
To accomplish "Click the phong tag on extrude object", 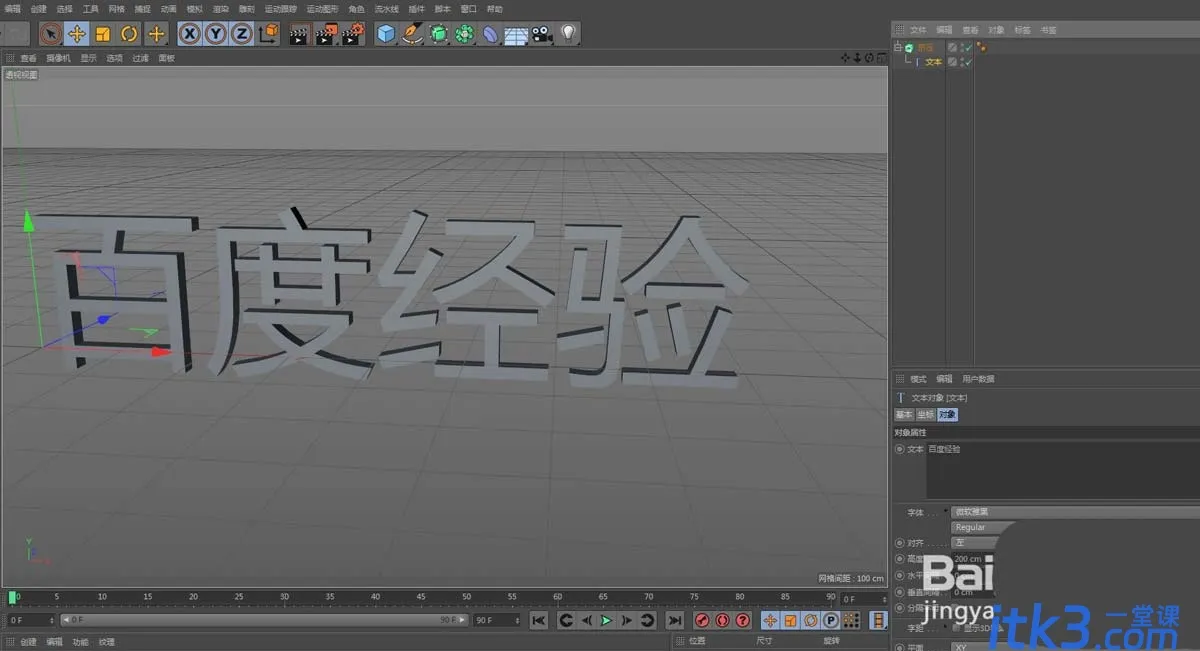I will click(x=982, y=47).
